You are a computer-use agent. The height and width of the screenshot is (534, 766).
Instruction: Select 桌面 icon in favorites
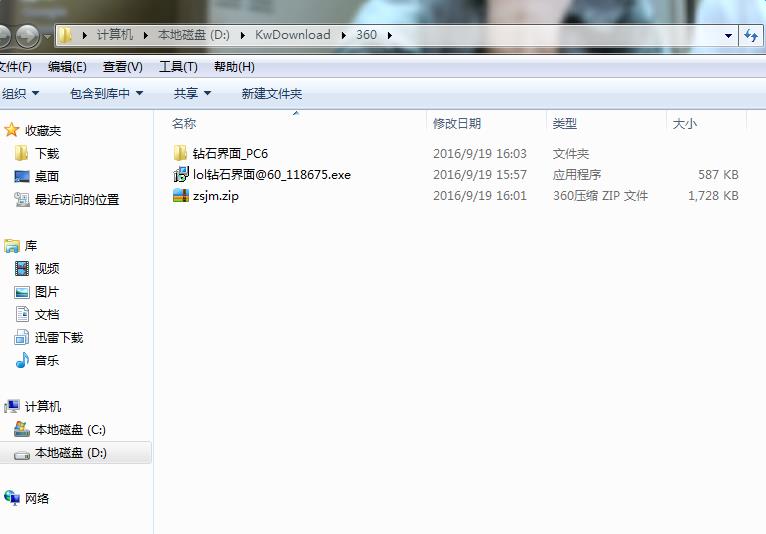point(22,176)
